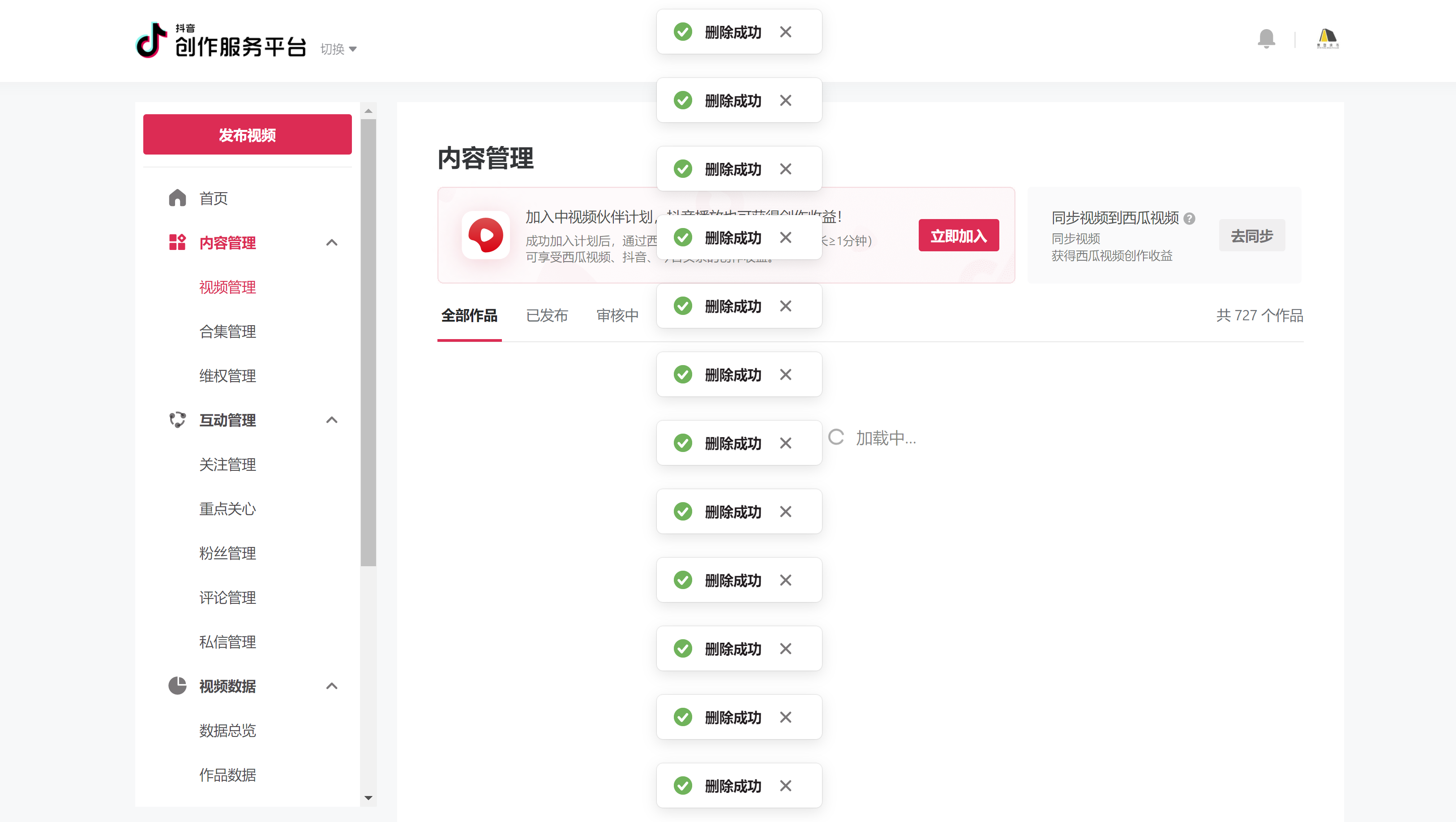Click the 视频数据 pie chart icon
This screenshot has width=1456, height=822.
177,685
